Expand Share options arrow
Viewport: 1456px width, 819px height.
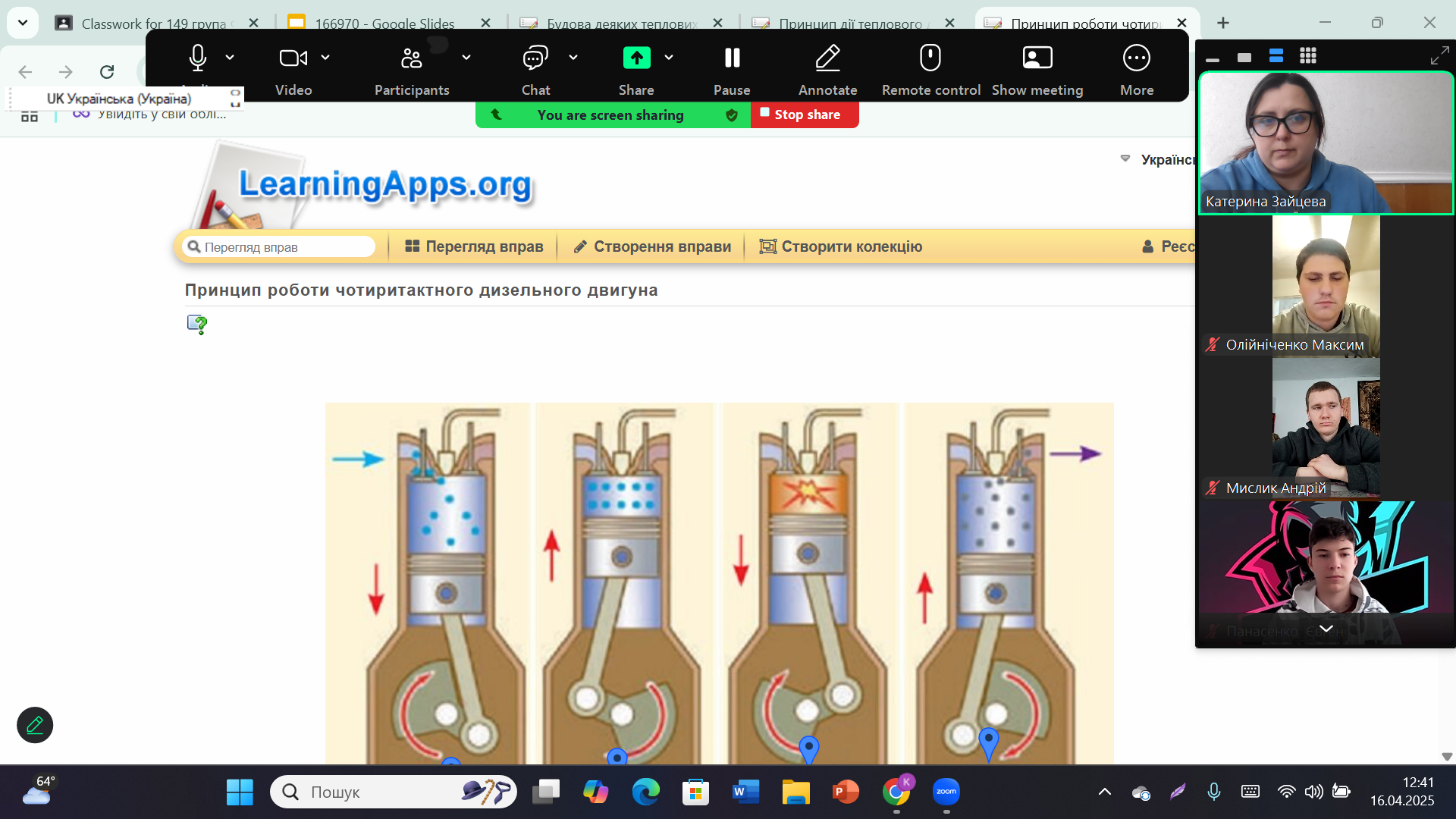click(669, 58)
